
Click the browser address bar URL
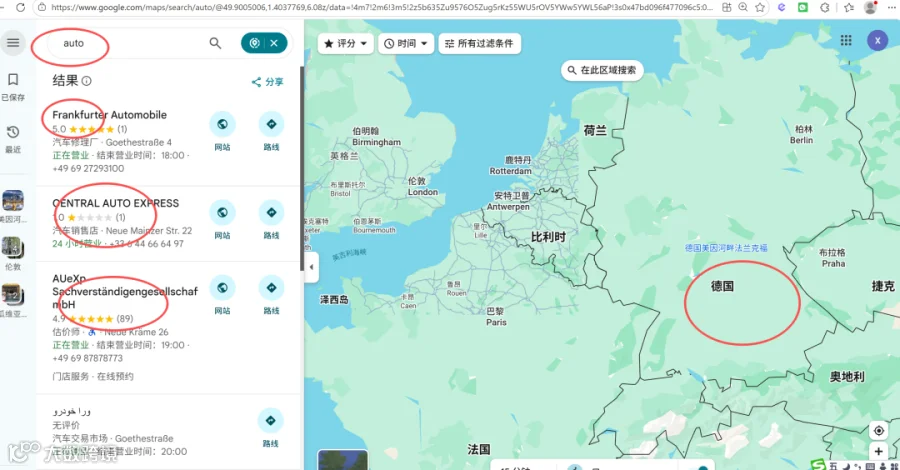382,7
